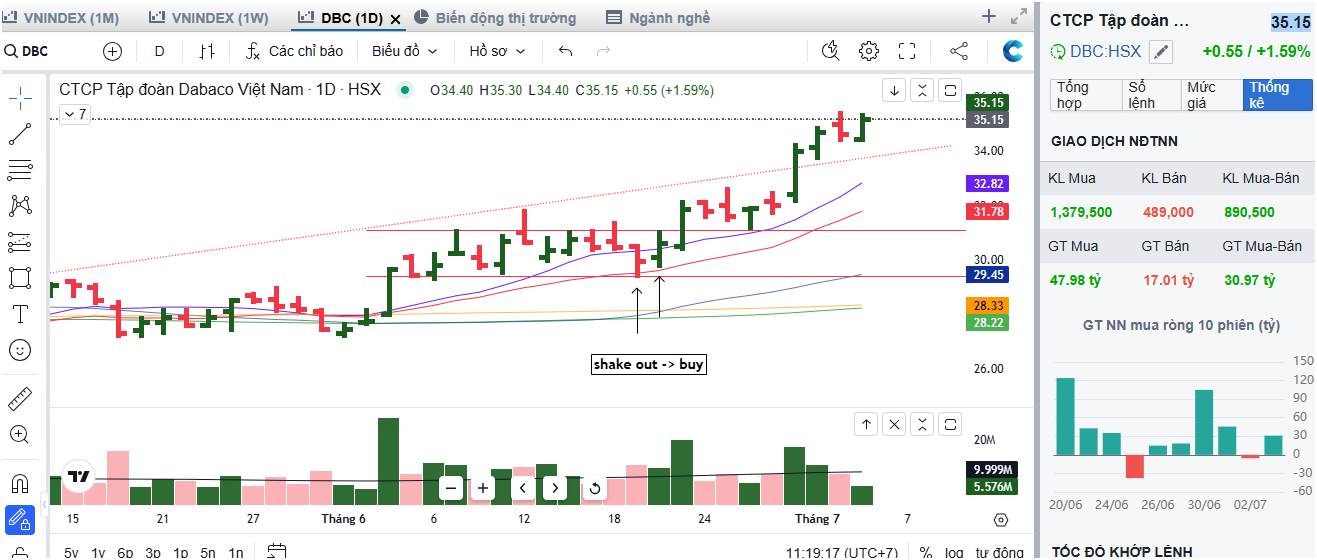Redo the chart action
This screenshot has height=560, width=1317.
[603, 51]
